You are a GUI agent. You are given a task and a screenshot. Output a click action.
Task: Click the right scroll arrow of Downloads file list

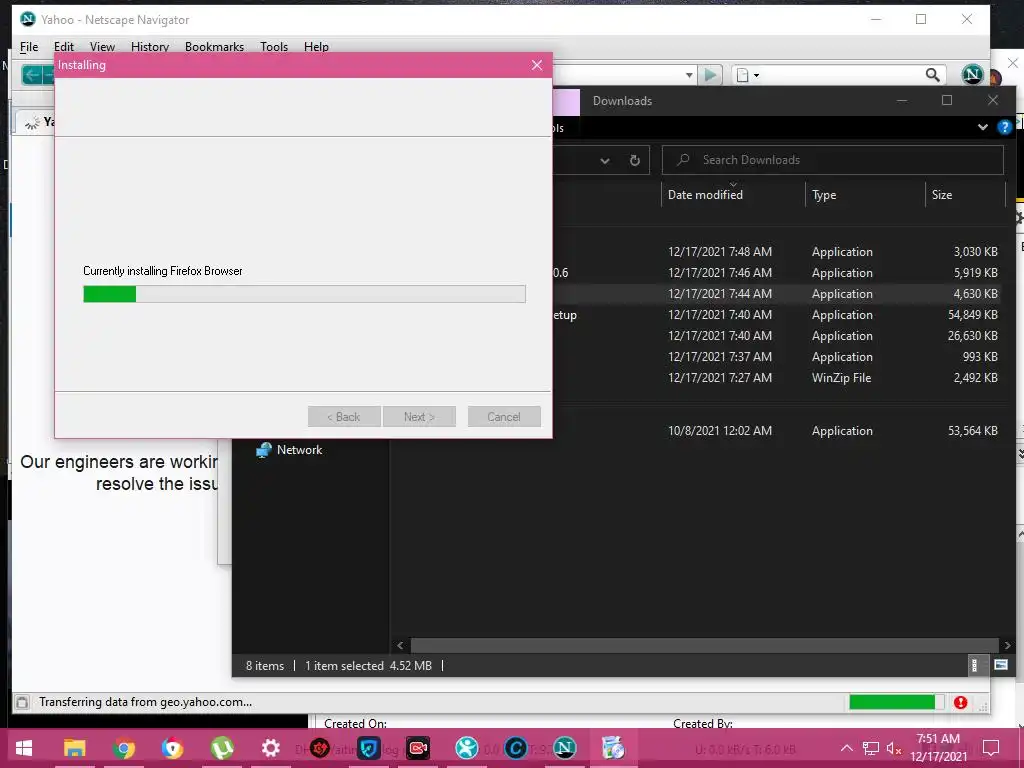coord(1008,645)
